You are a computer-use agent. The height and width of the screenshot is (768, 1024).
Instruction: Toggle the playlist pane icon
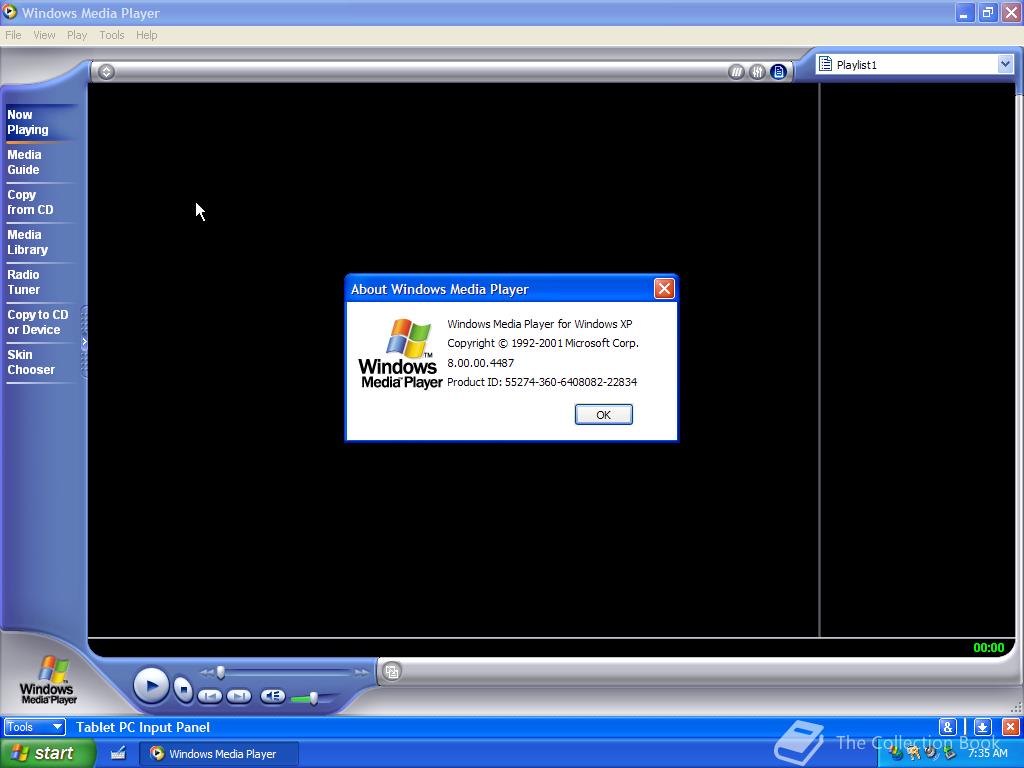pyautogui.click(x=778, y=72)
